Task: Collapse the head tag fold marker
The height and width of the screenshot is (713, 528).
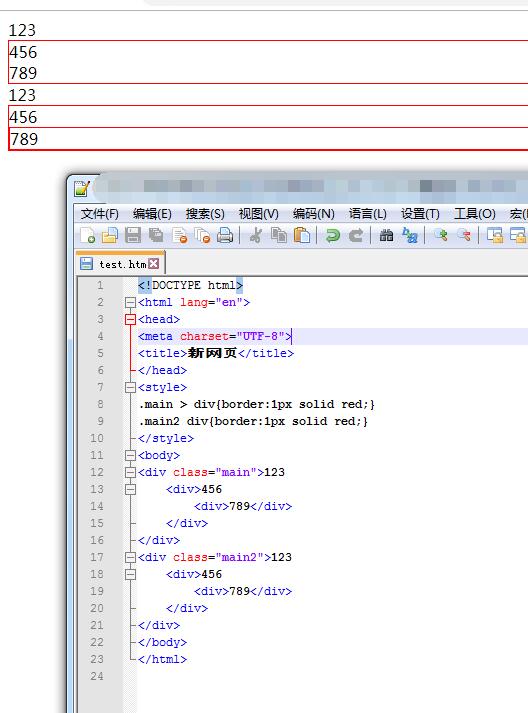Action: click(131, 319)
